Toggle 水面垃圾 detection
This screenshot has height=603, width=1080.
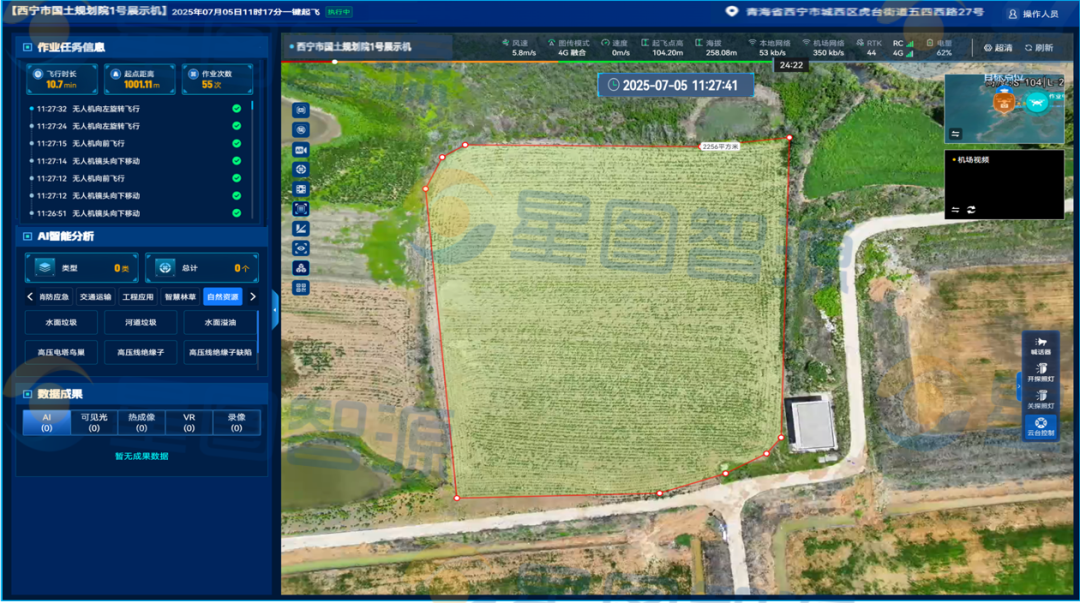pyautogui.click(x=61, y=323)
